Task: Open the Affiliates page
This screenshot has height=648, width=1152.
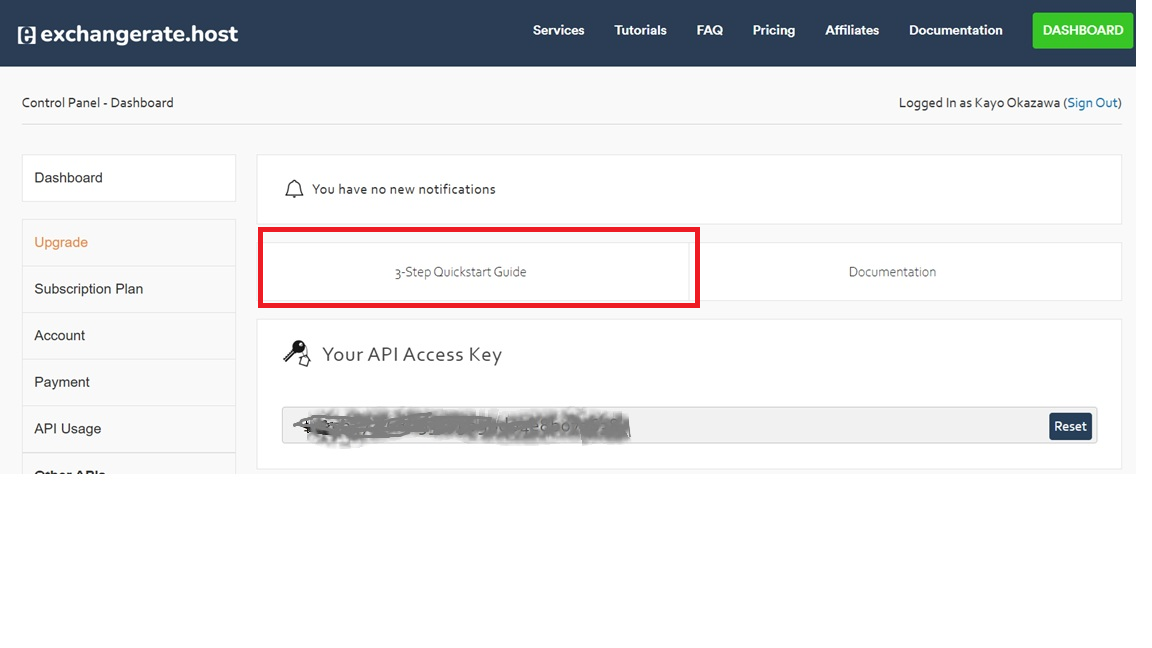Action: (852, 30)
